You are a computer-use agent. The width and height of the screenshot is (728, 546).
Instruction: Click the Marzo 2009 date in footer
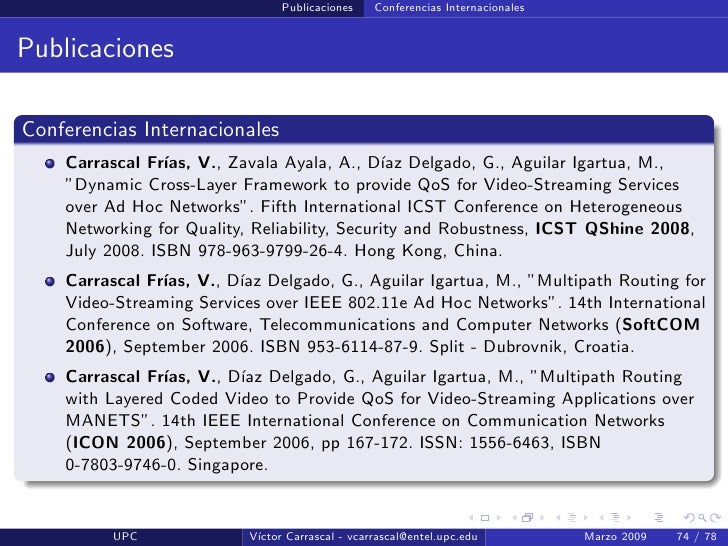pyautogui.click(x=615, y=536)
